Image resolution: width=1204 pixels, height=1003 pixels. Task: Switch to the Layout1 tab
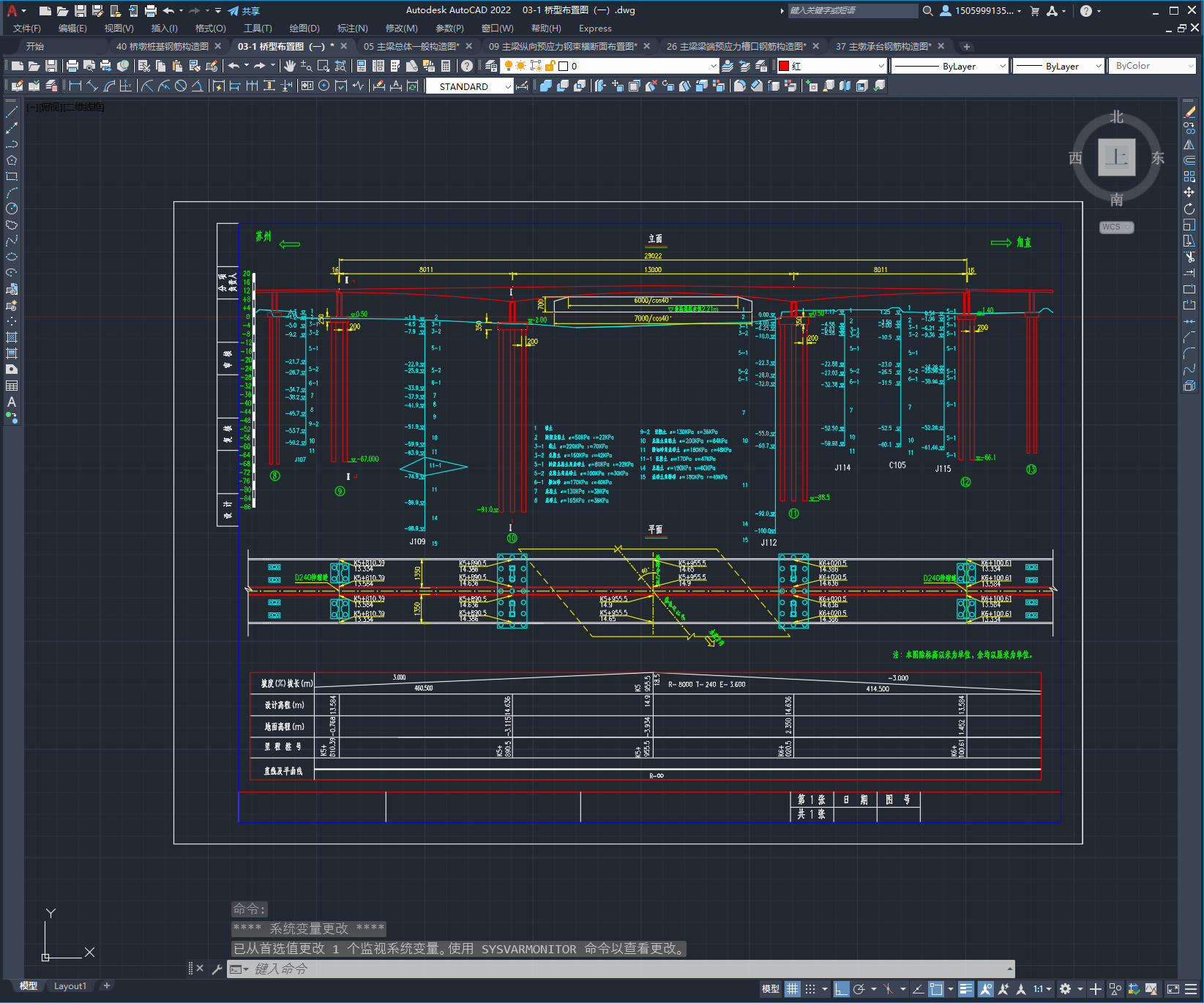click(x=70, y=986)
